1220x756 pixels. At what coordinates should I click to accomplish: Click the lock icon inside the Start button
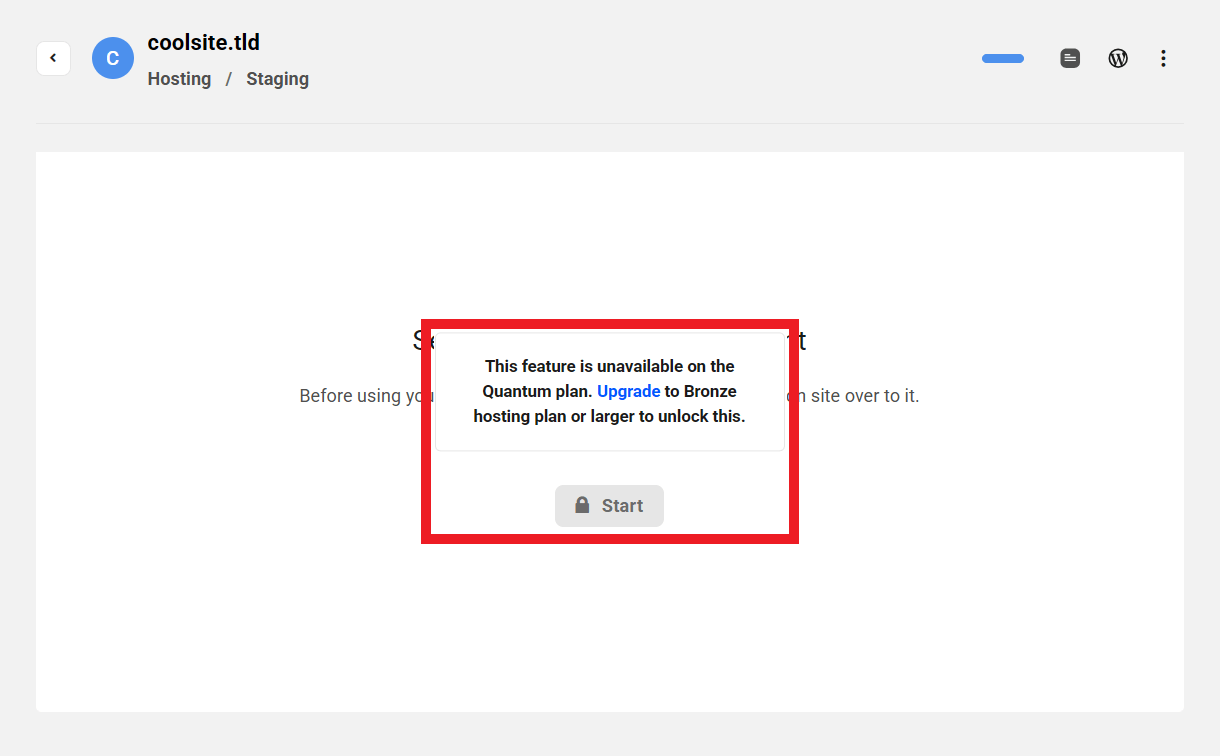point(583,505)
